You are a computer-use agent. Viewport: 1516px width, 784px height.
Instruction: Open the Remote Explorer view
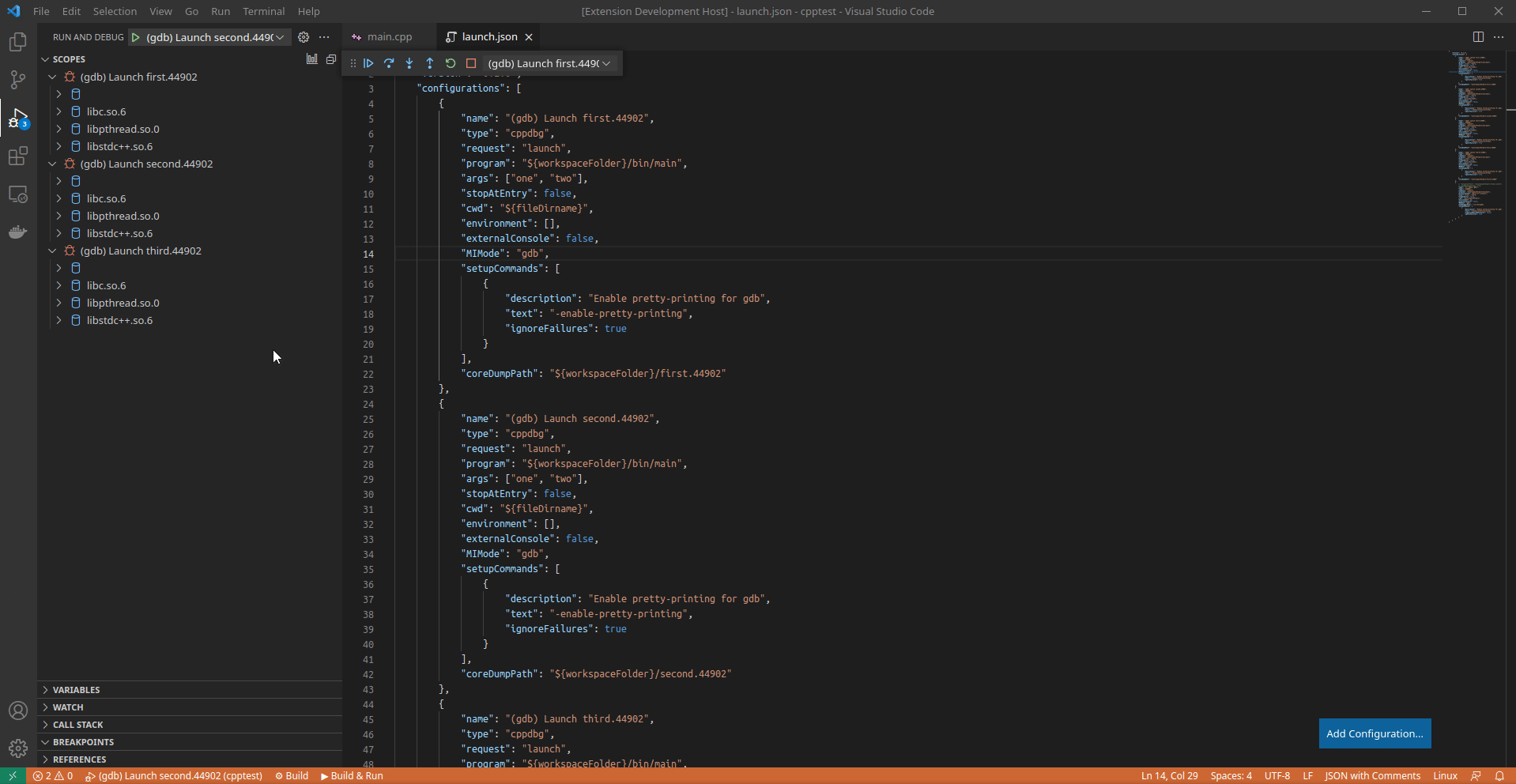pyautogui.click(x=18, y=194)
